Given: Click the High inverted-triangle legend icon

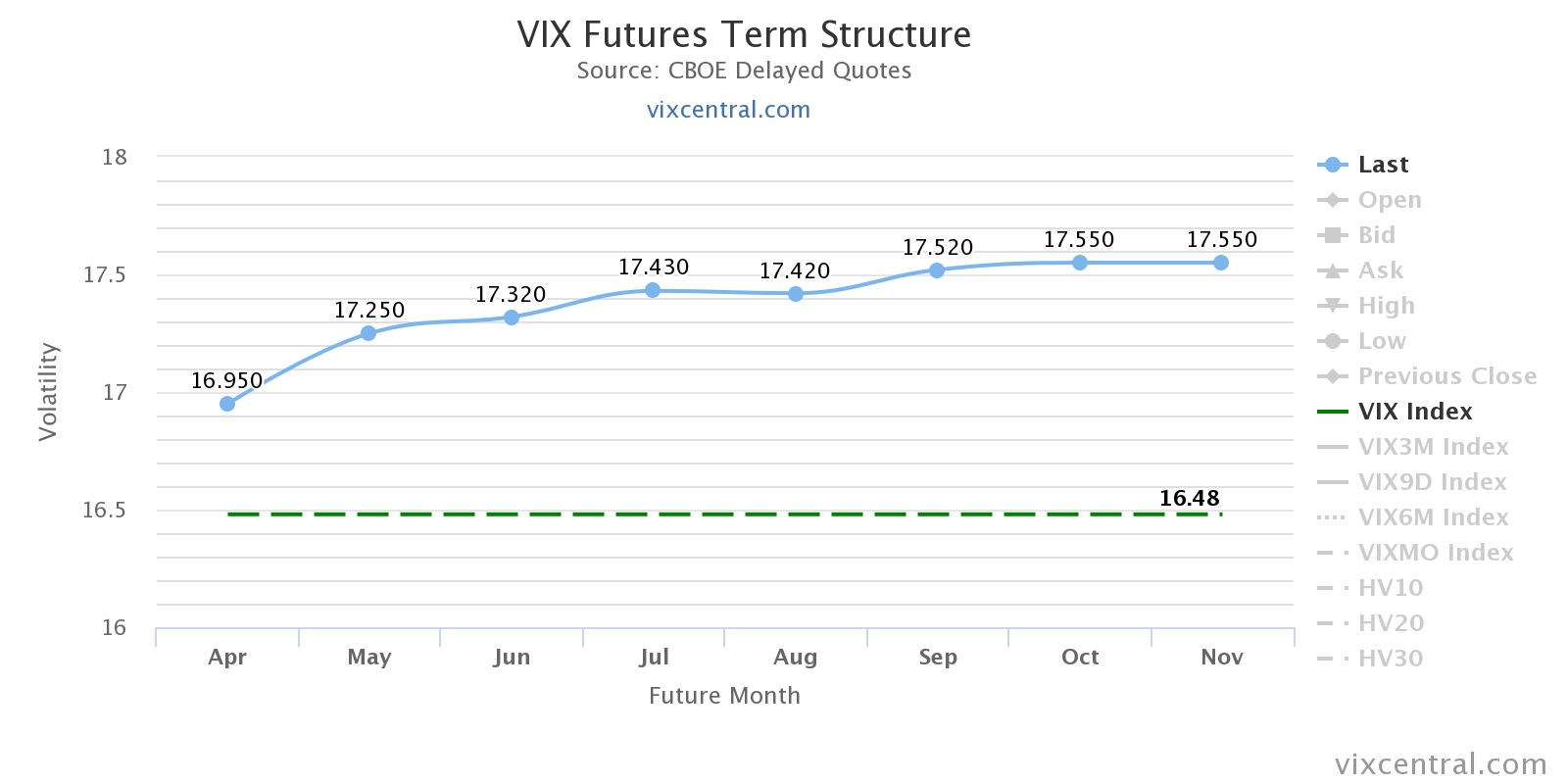Looking at the screenshot, I should pos(1332,306).
